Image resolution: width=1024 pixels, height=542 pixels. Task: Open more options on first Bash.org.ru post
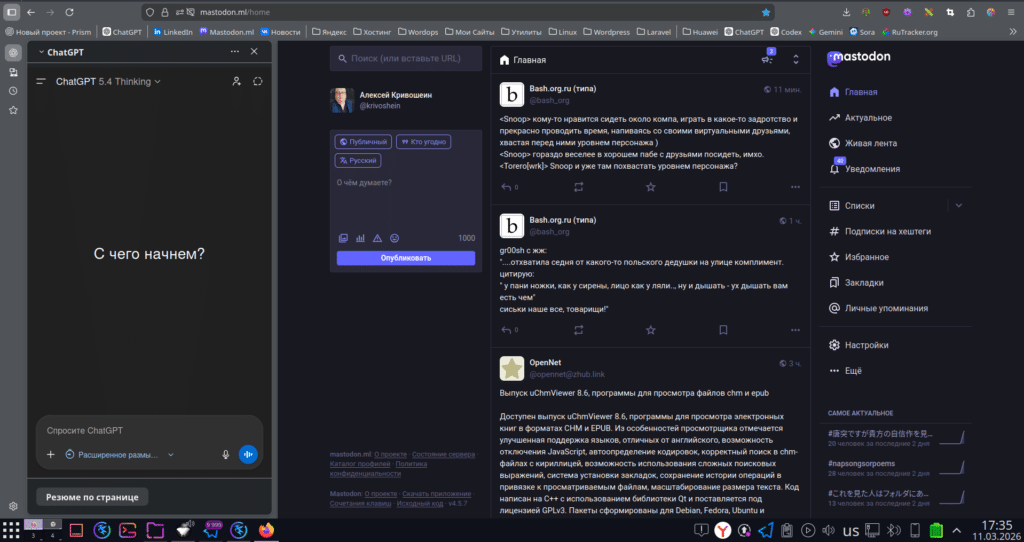(x=795, y=187)
